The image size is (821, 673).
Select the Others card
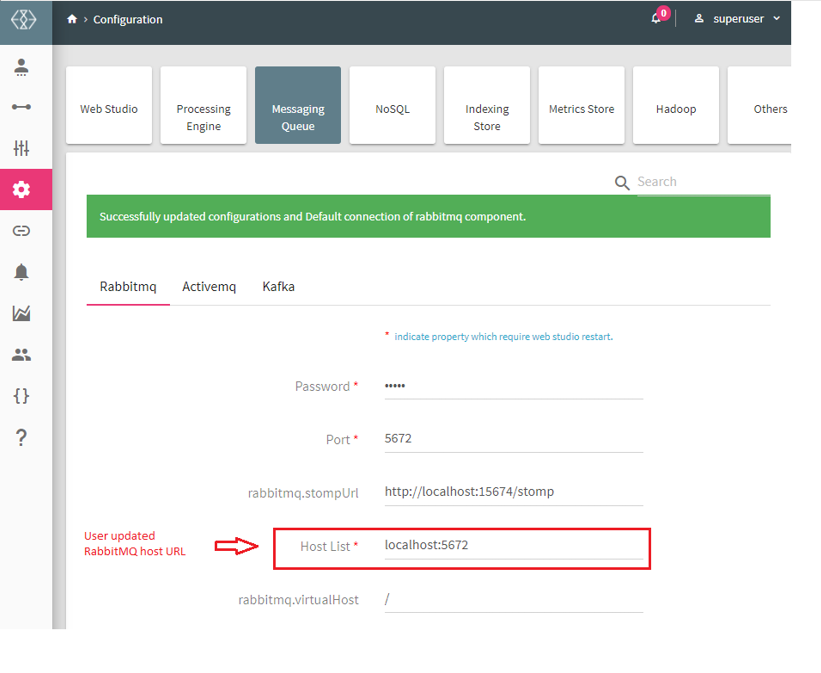tap(760, 105)
